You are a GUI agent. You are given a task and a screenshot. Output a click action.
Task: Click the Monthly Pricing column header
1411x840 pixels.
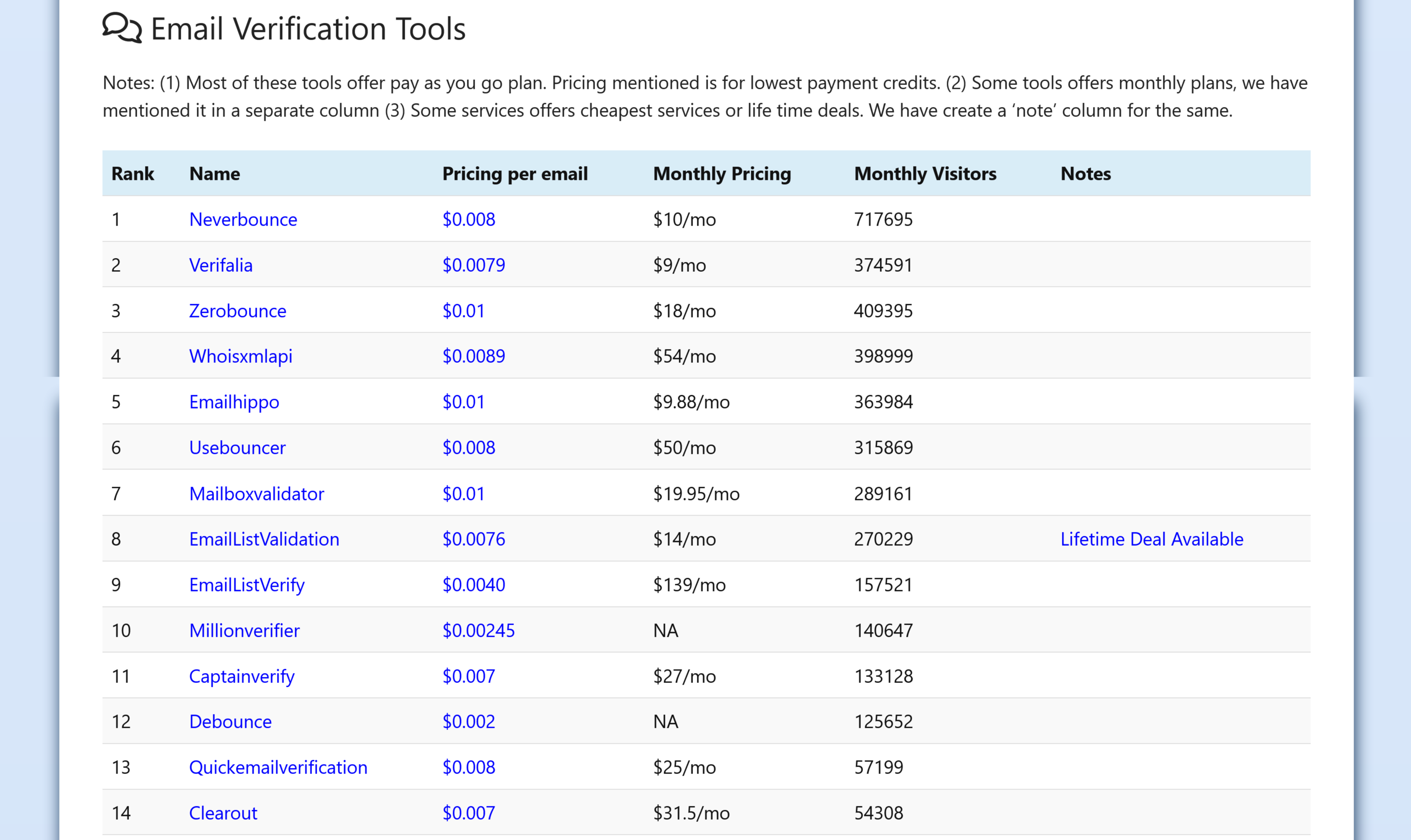tap(722, 174)
